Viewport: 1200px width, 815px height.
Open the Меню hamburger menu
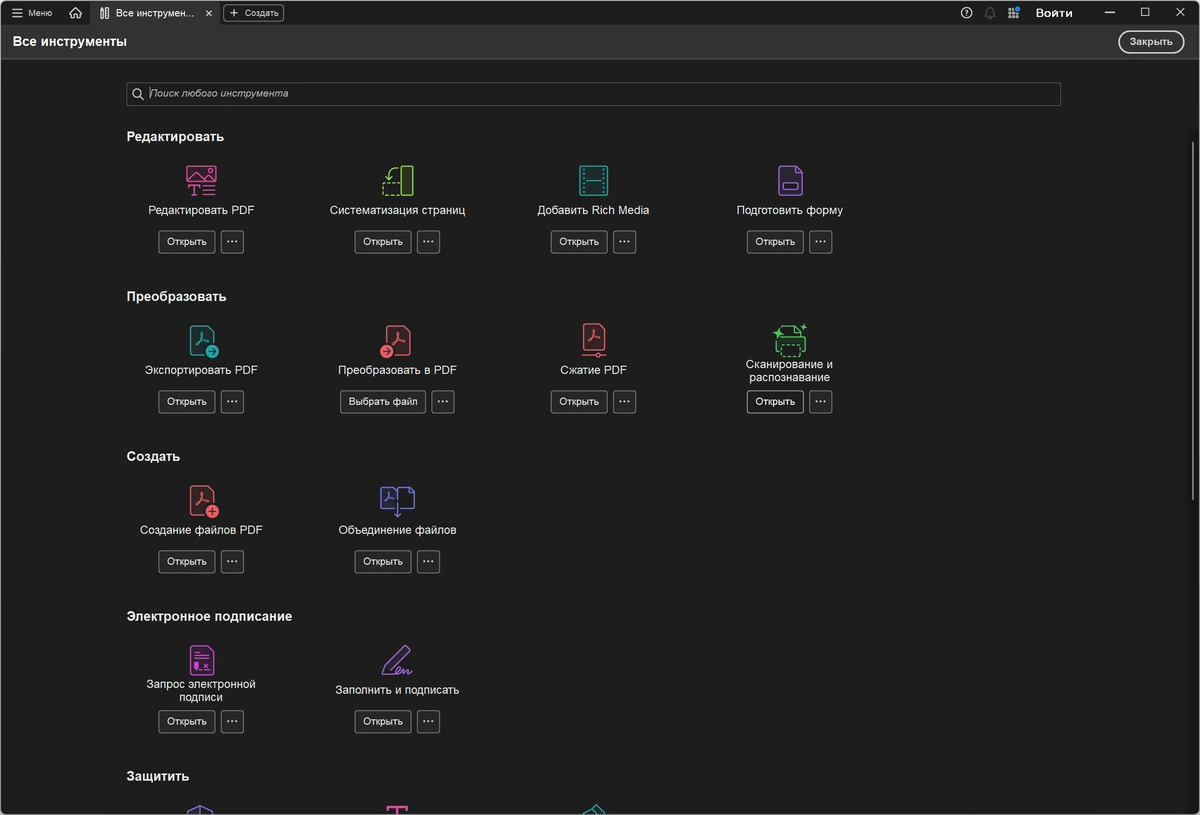pyautogui.click(x=32, y=13)
